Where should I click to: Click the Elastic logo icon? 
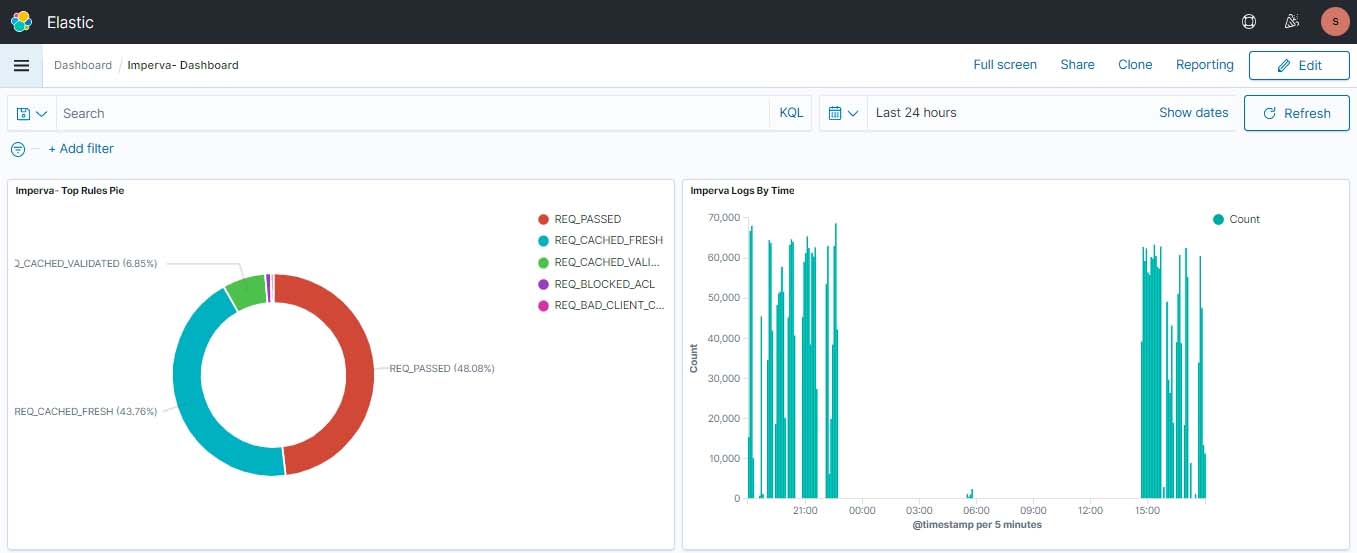click(21, 21)
